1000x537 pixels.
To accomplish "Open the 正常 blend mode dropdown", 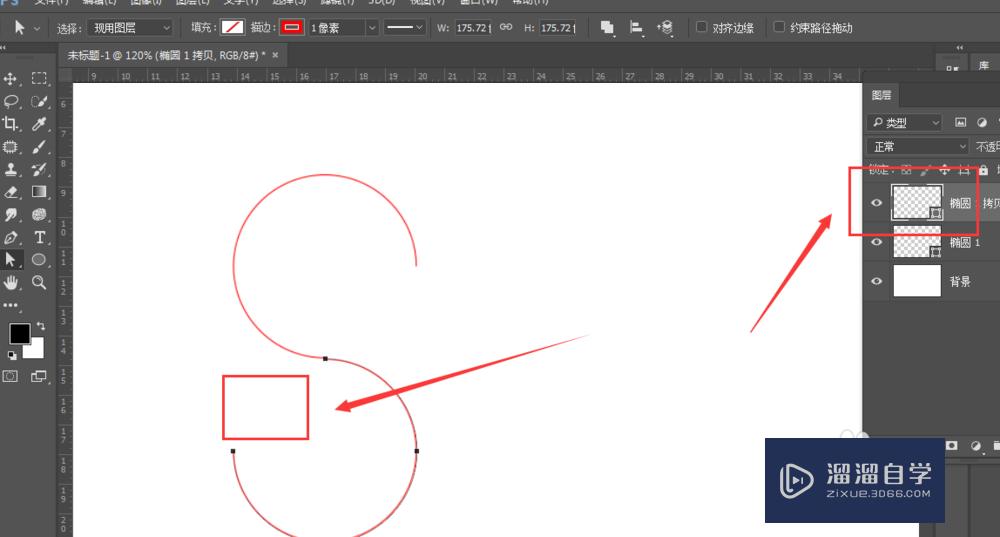I will 917,147.
